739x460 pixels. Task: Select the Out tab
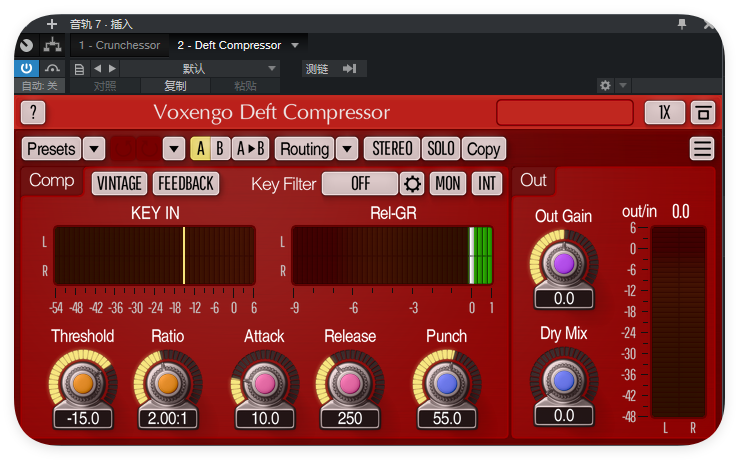[534, 181]
